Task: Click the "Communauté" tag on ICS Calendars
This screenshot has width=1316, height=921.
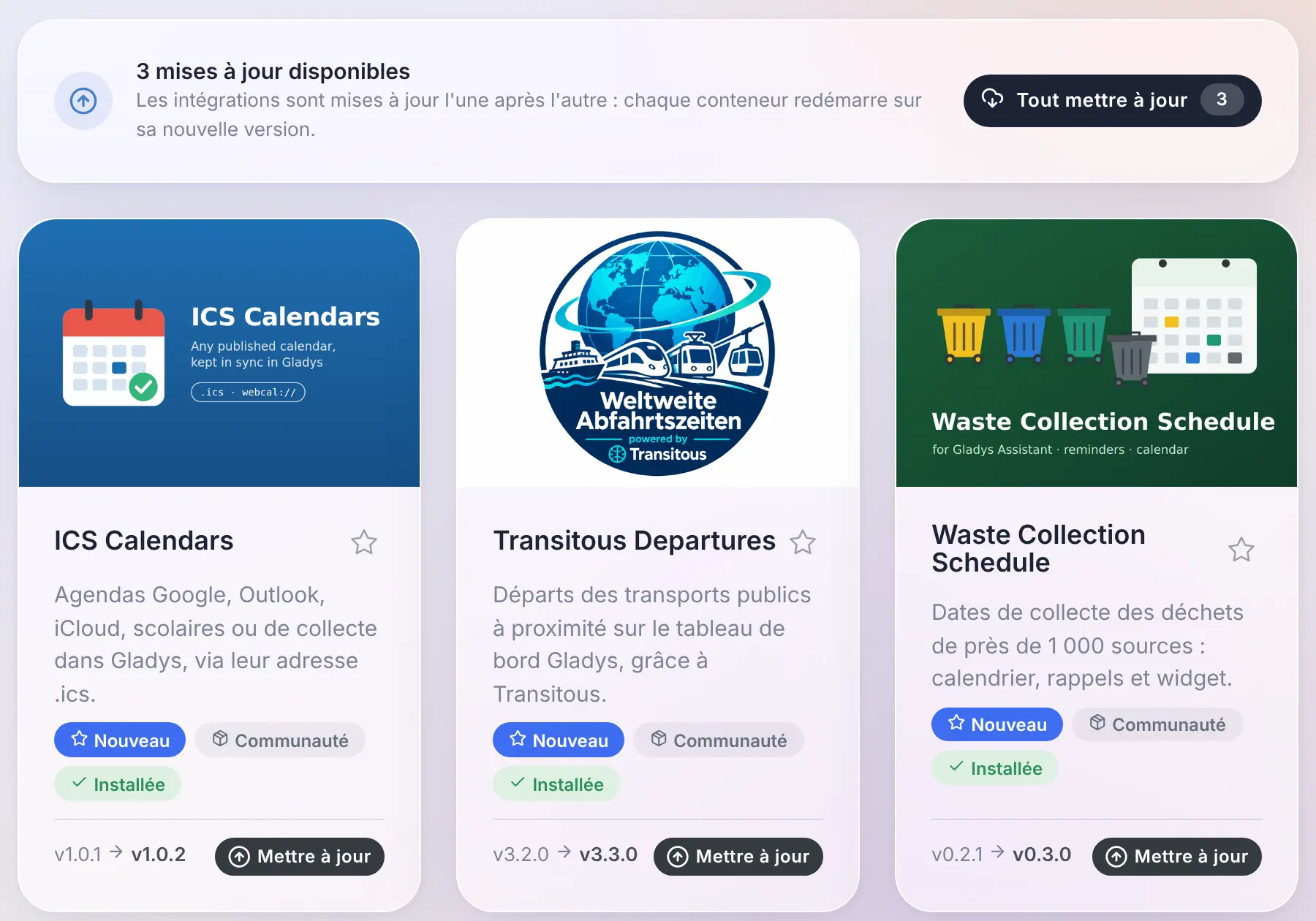Action: 280,740
